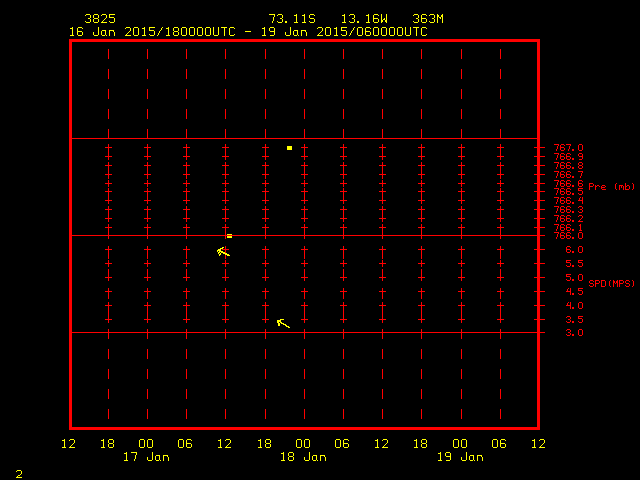The image size is (640, 480).
Task: Click the end time 19 Jan 2015/060000UTC
Action: click(344, 32)
